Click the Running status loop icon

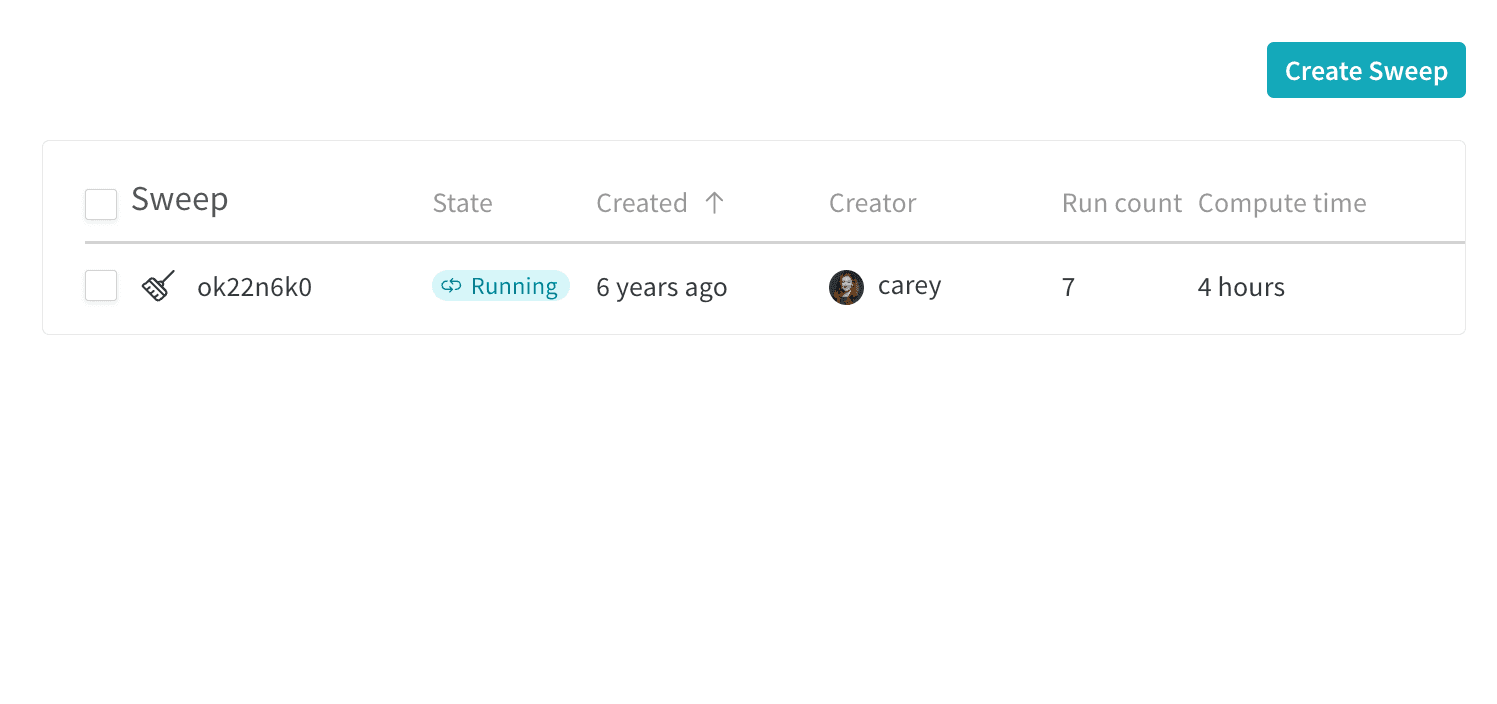[x=451, y=286]
